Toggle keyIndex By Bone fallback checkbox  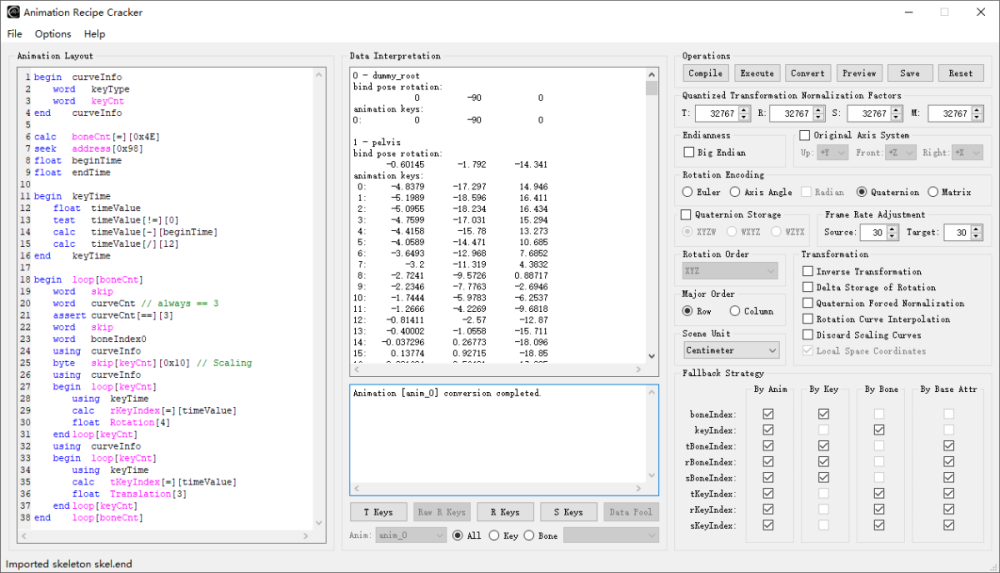(879, 429)
